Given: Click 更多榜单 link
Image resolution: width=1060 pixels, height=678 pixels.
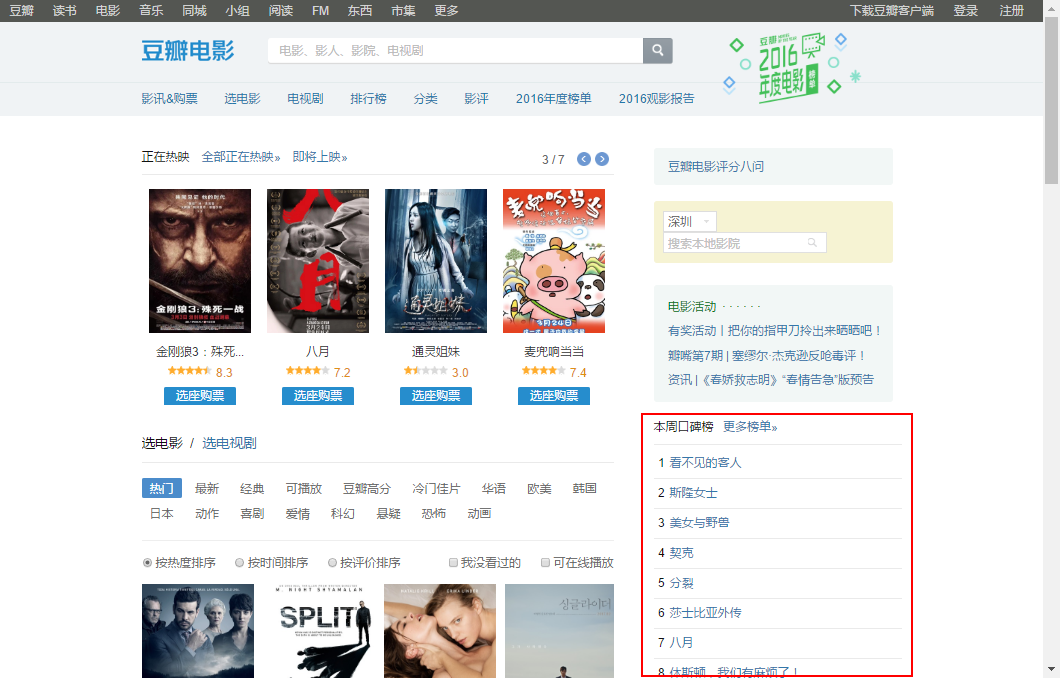Looking at the screenshot, I should tap(750, 427).
